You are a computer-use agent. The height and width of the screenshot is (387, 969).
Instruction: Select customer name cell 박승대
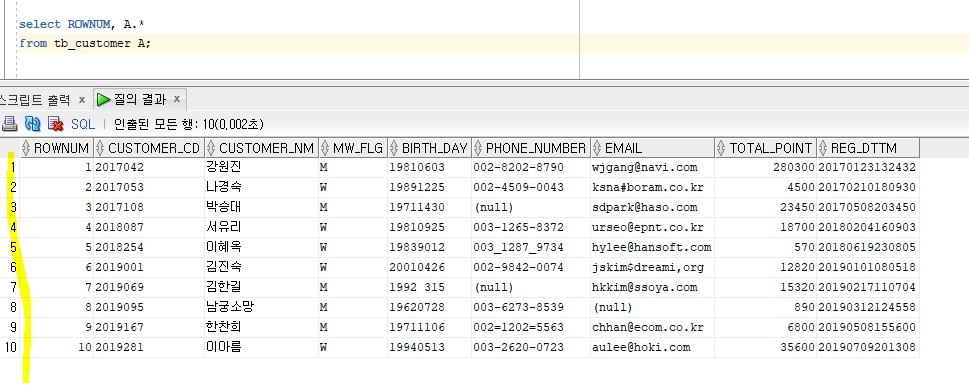pos(261,207)
